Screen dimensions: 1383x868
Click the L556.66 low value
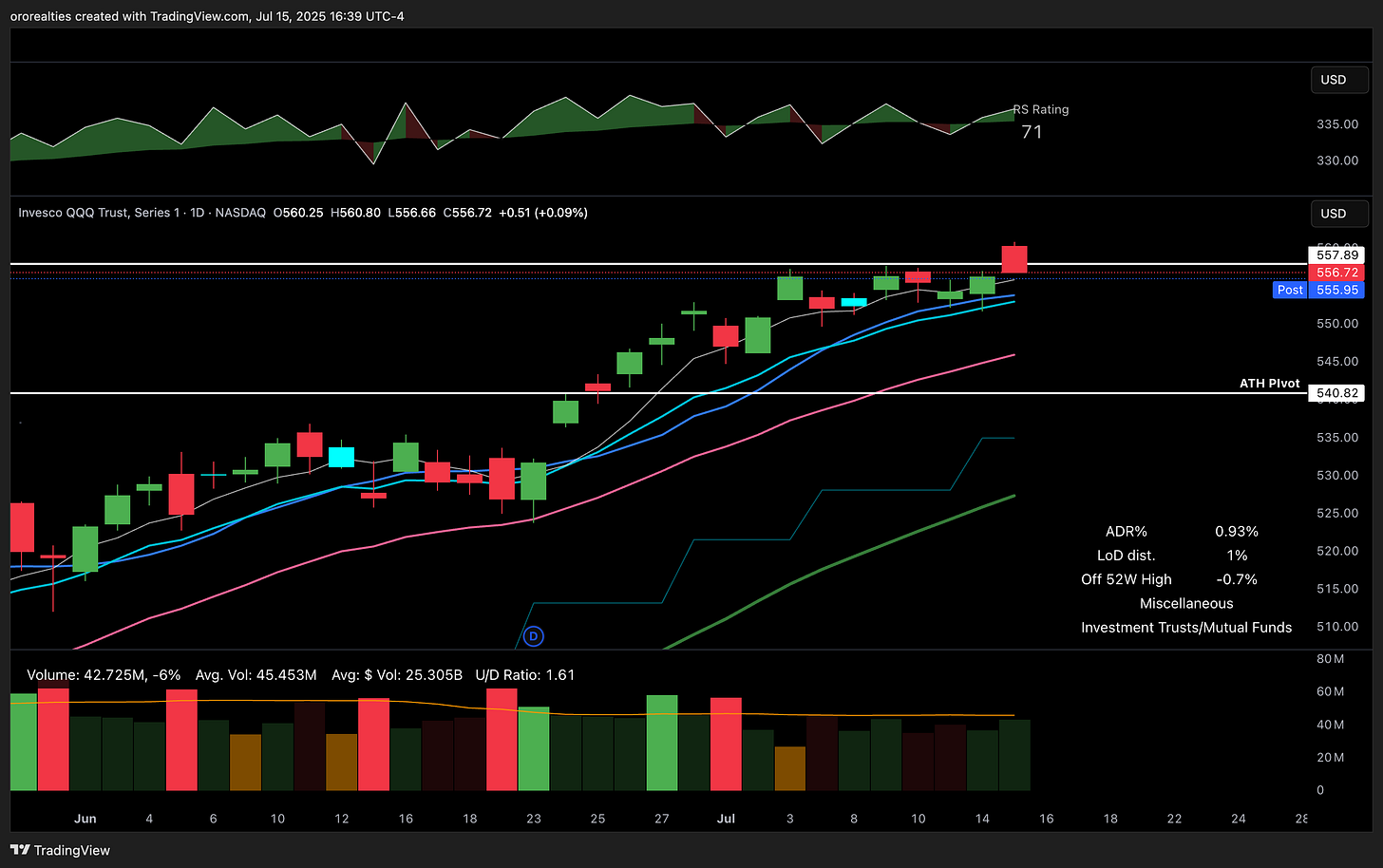411,213
